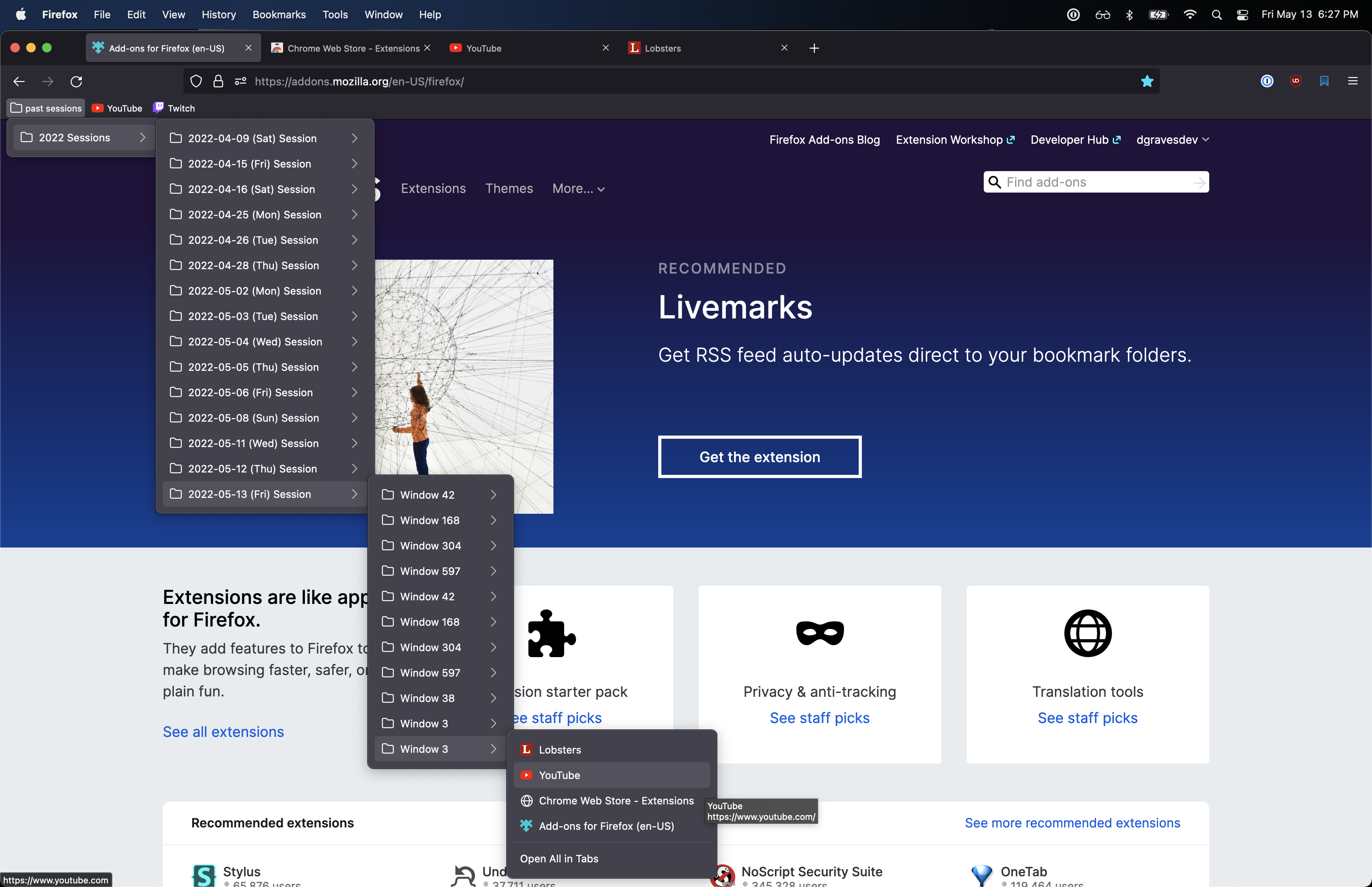Click the tracking protection shield icon

(196, 81)
